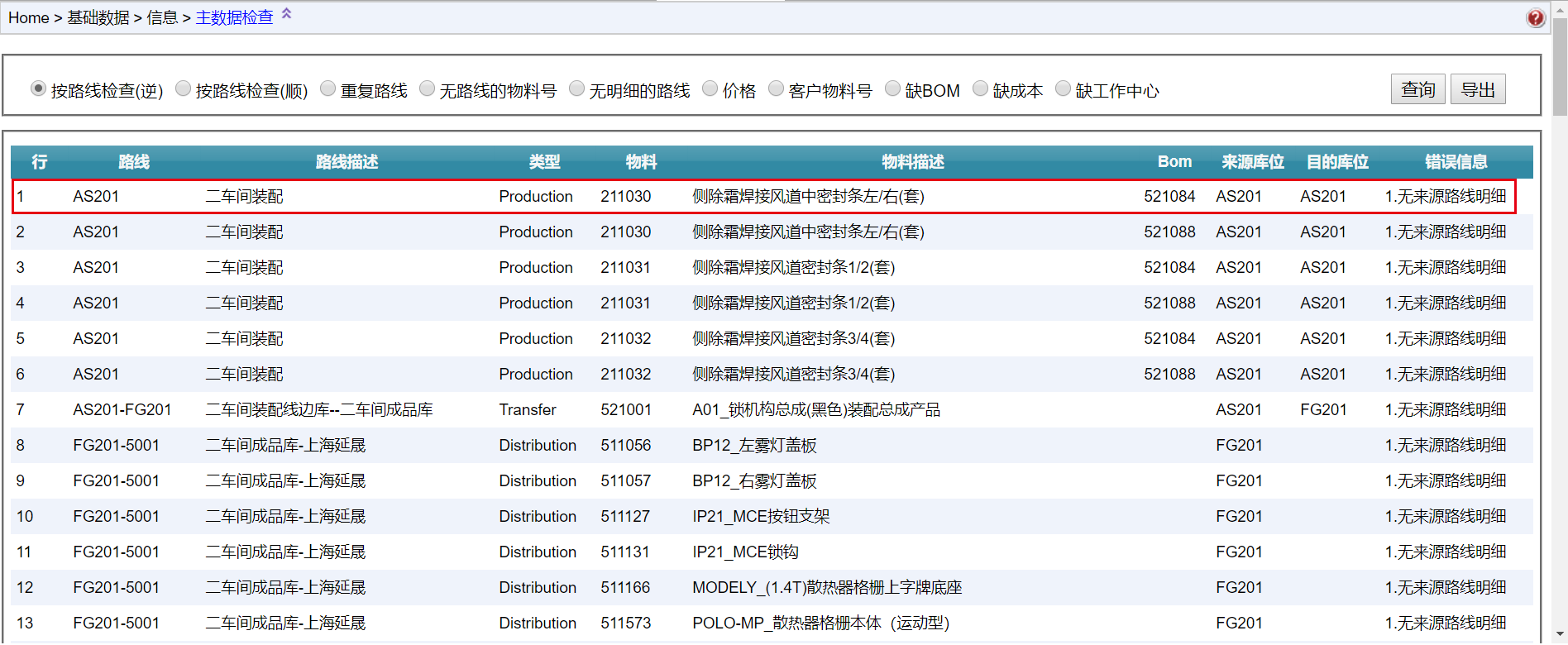Screen dimensions: 1568x645
Task: Click row number 13
Action: point(25,623)
